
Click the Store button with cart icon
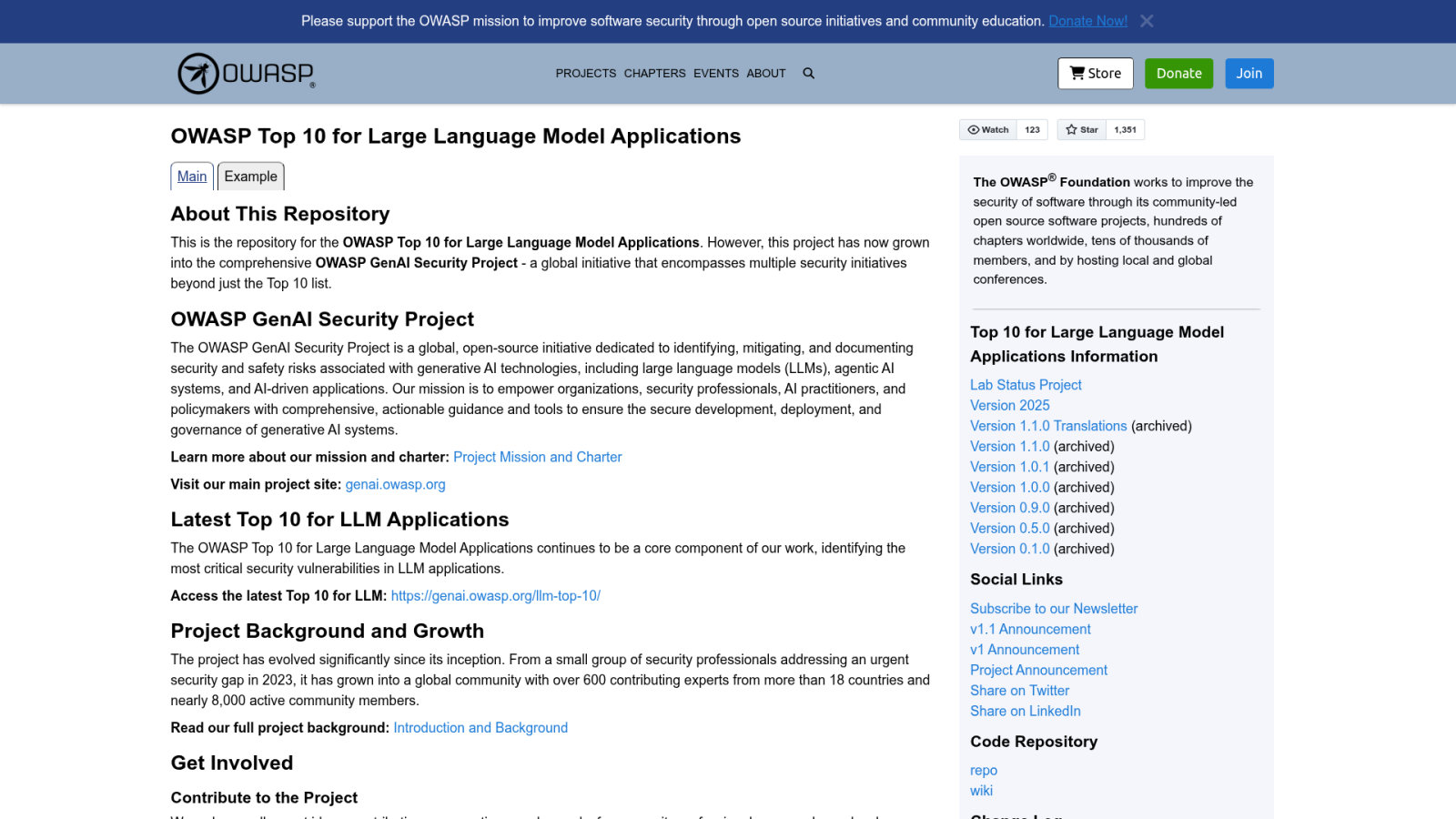1096,74
